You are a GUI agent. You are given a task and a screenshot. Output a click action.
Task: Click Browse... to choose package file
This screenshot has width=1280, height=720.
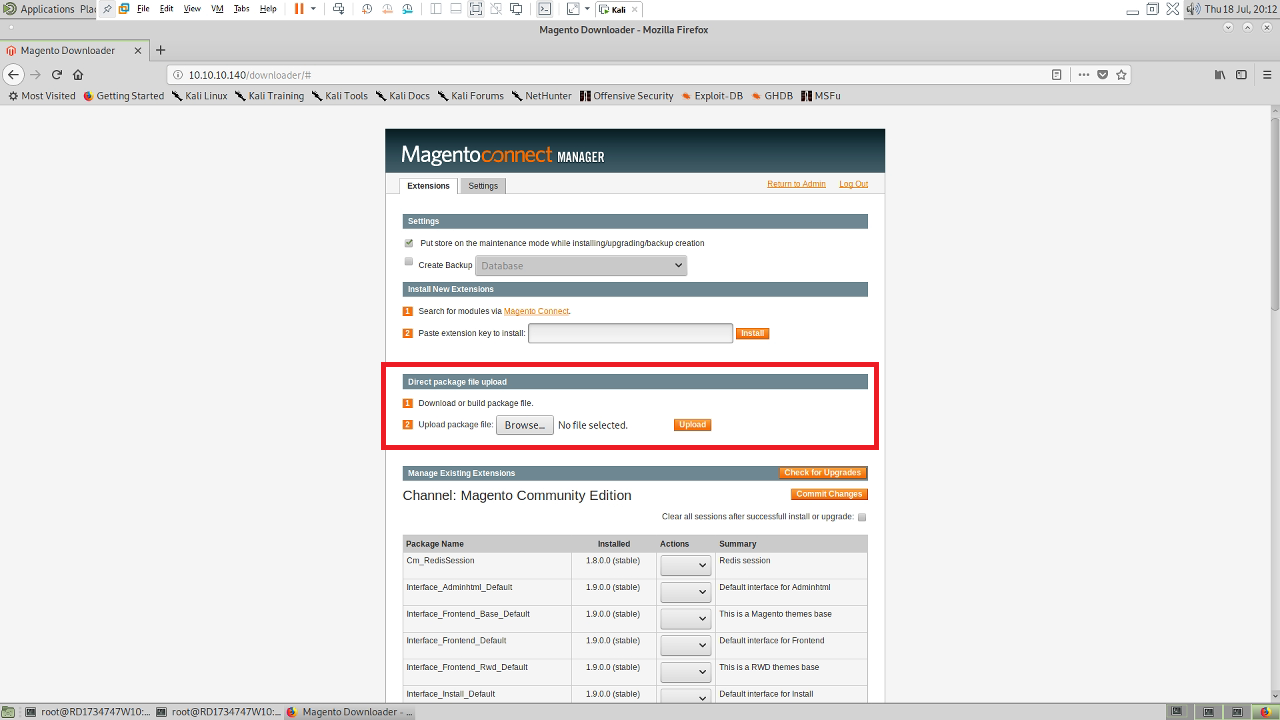(x=525, y=425)
